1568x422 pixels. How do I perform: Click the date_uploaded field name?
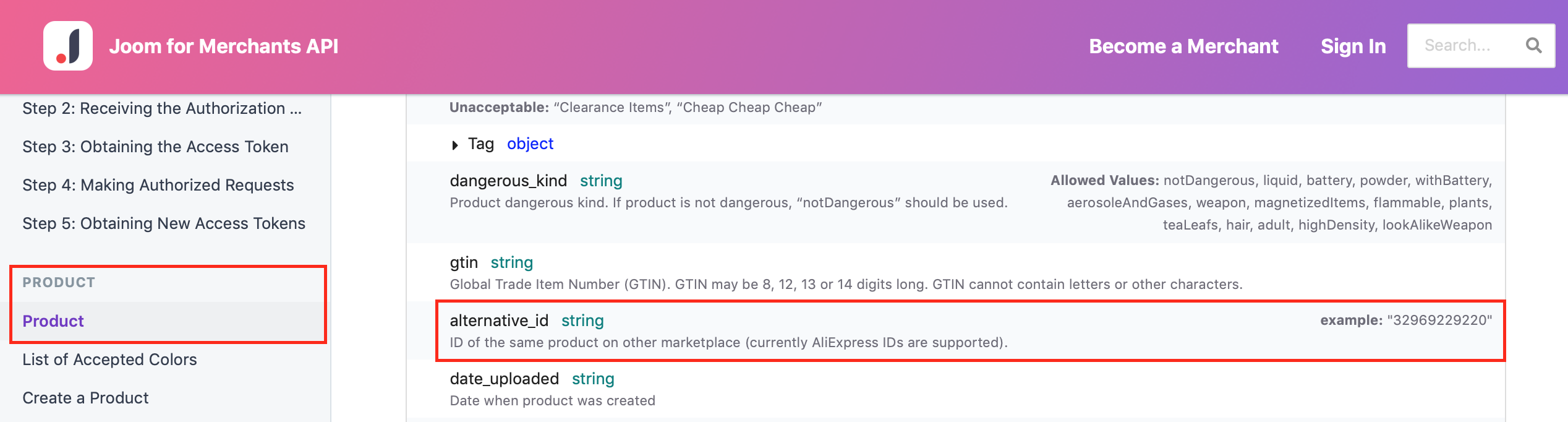pyautogui.click(x=504, y=379)
